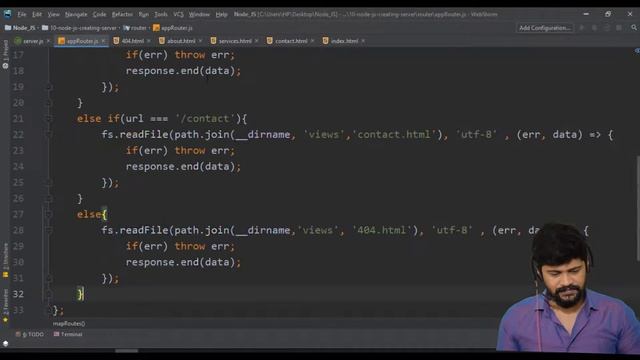Click mapRoutes() breadcrumb below the editor
Image resolution: width=640 pixels, height=360 pixels.
[x=69, y=324]
